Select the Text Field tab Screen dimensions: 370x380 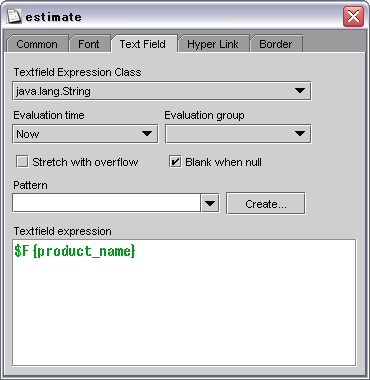pyautogui.click(x=143, y=44)
